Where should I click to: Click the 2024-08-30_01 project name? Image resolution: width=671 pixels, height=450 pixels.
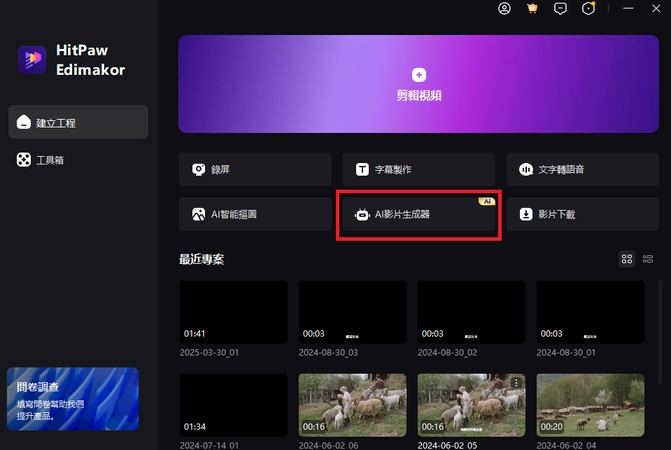coord(566,352)
